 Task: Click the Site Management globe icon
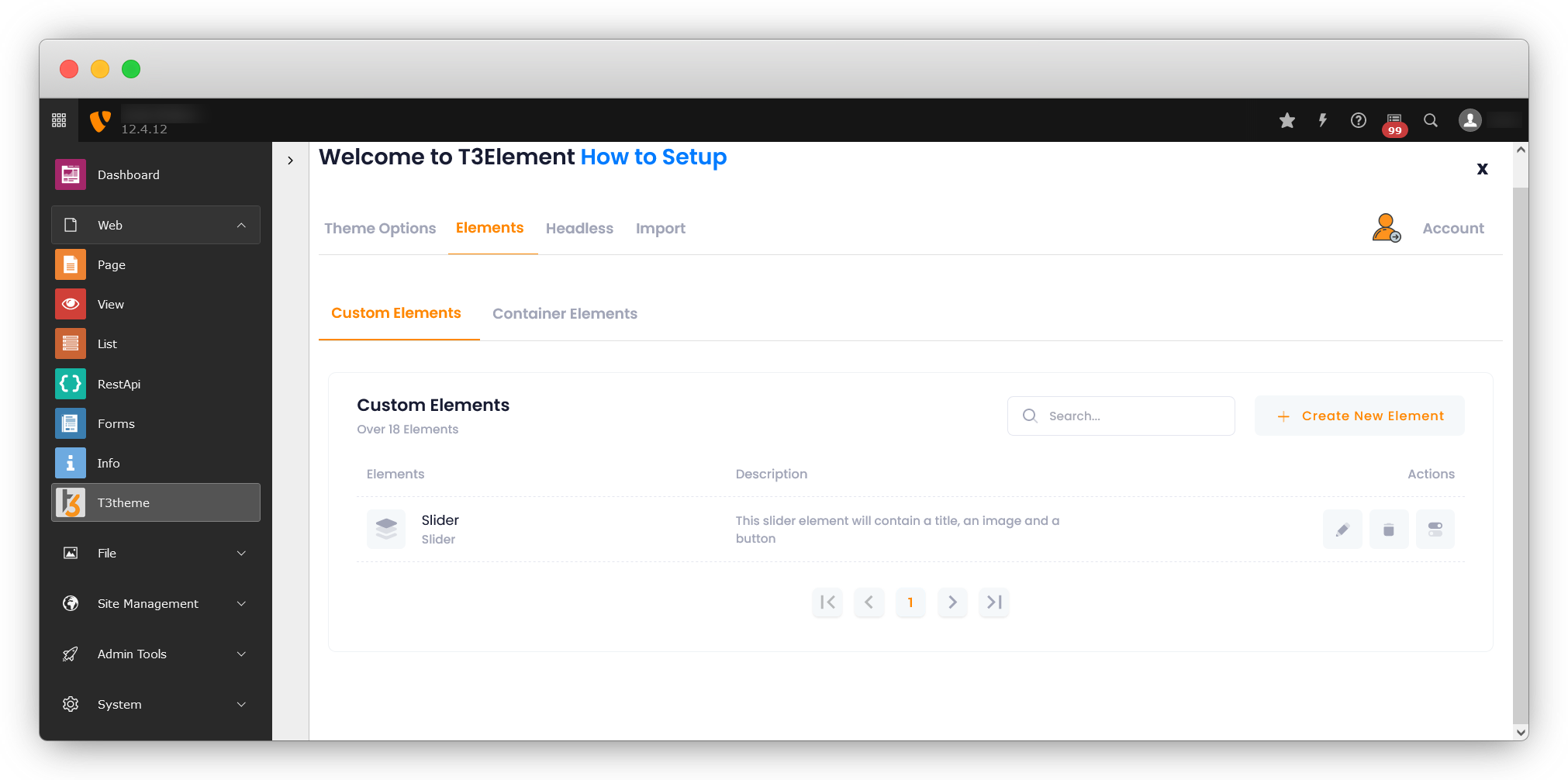[x=71, y=603]
